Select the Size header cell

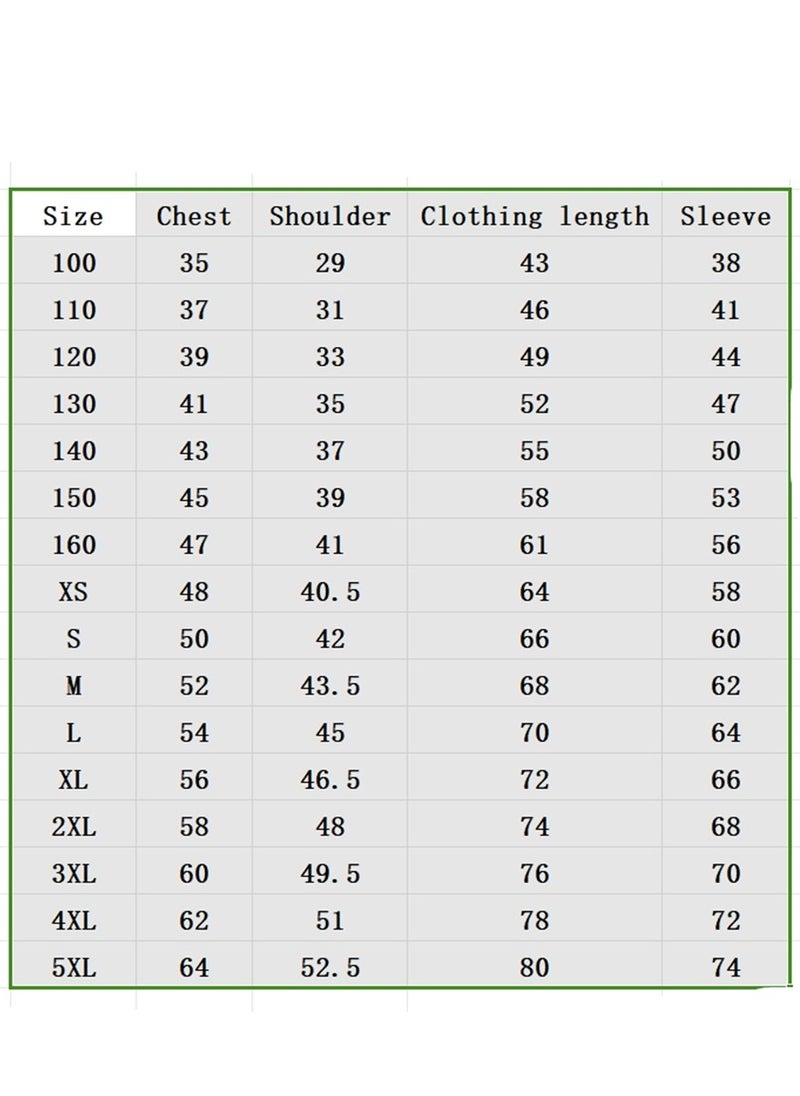(73, 214)
